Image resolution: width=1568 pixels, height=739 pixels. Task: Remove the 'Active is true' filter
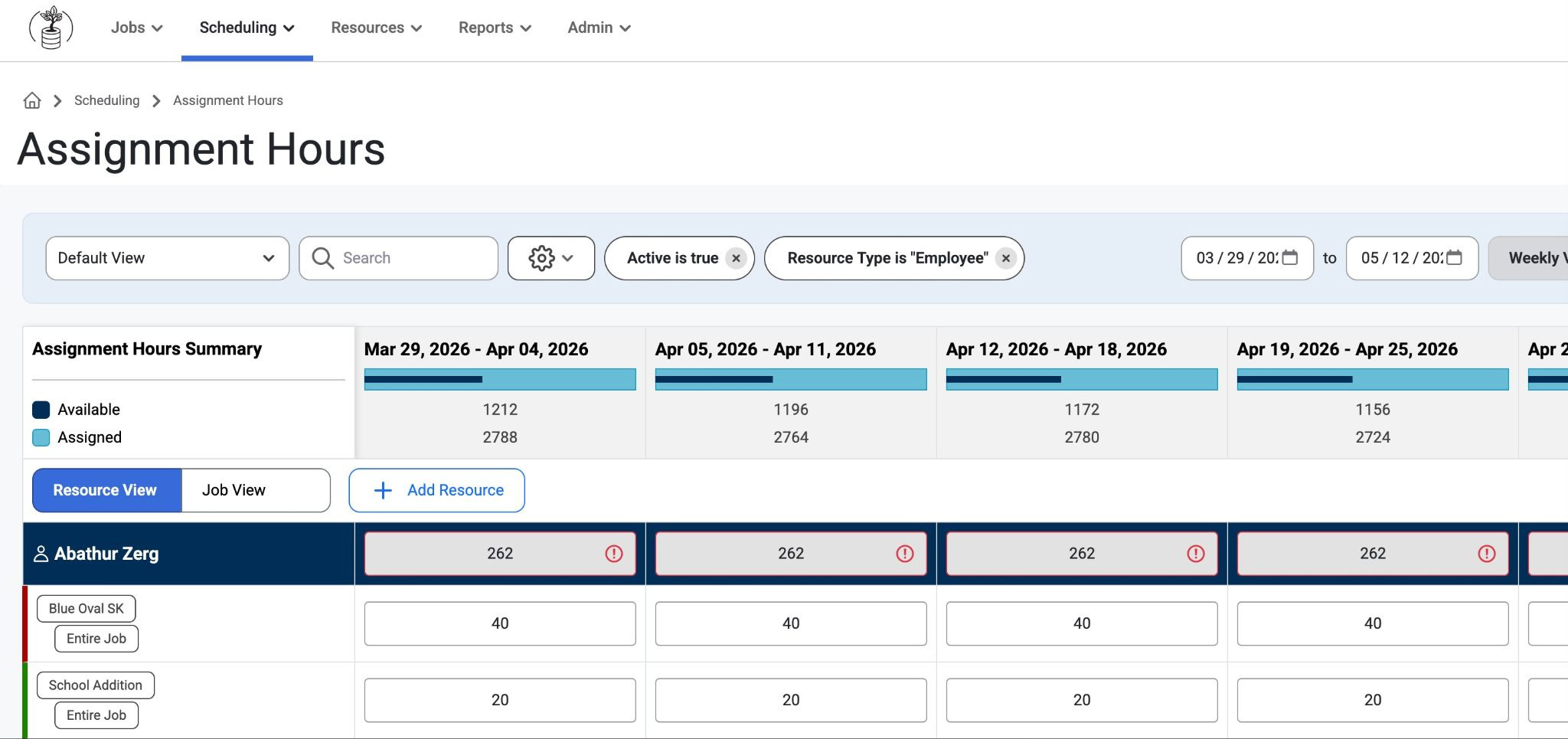point(736,258)
